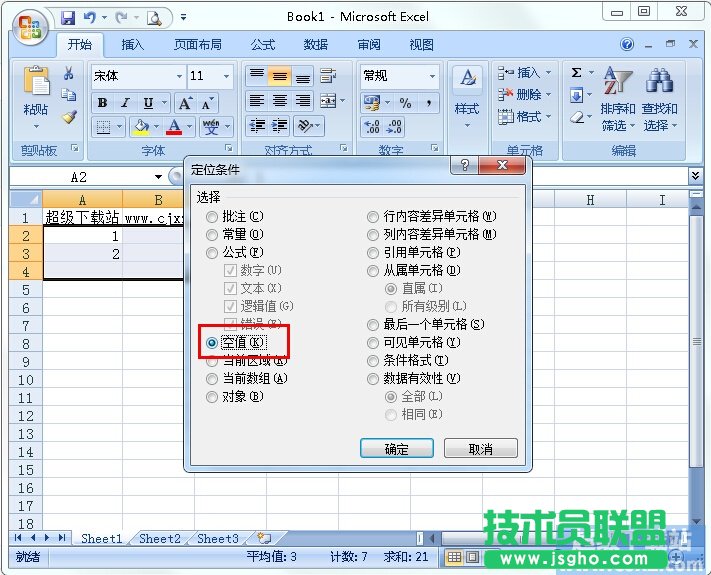Click the Save icon in quick access toolbar
The height and width of the screenshot is (575, 711).
pos(68,17)
